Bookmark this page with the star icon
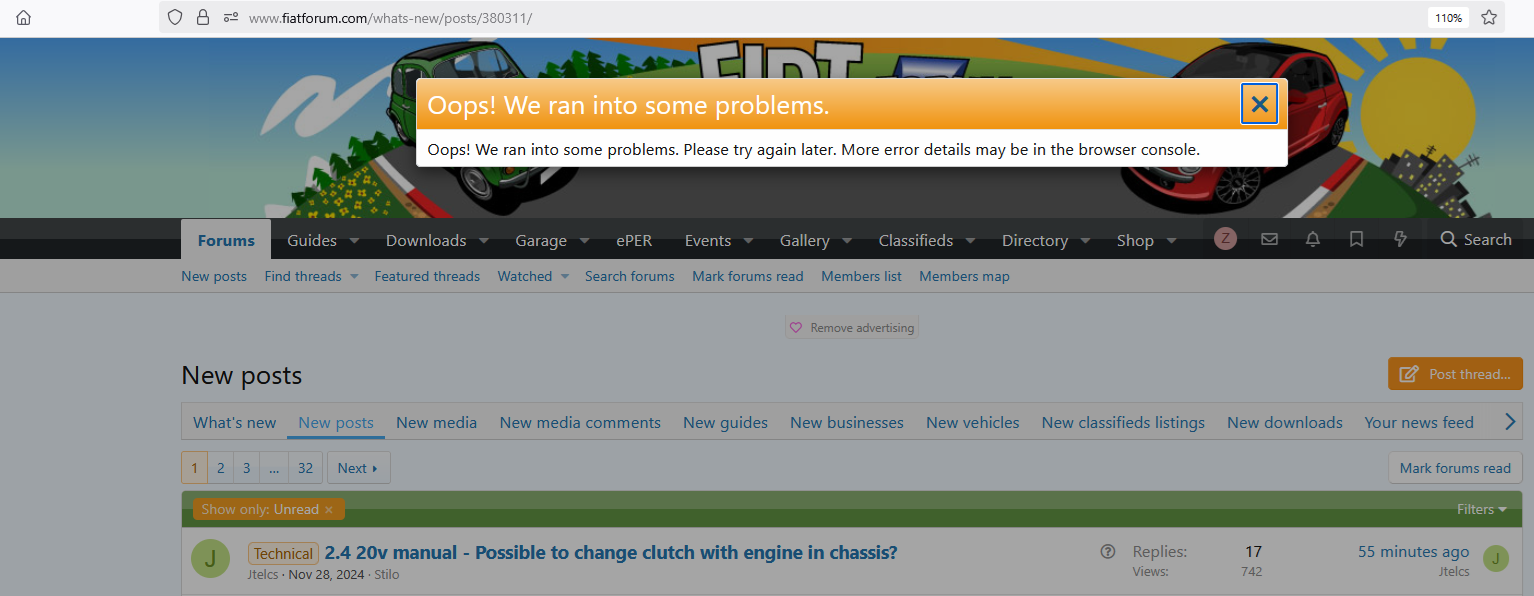 pyautogui.click(x=1489, y=17)
